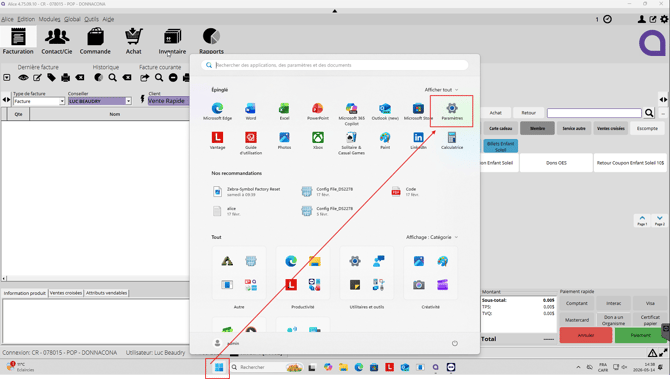
Task: Open Paramètres from the Start menu
Action: tap(452, 111)
